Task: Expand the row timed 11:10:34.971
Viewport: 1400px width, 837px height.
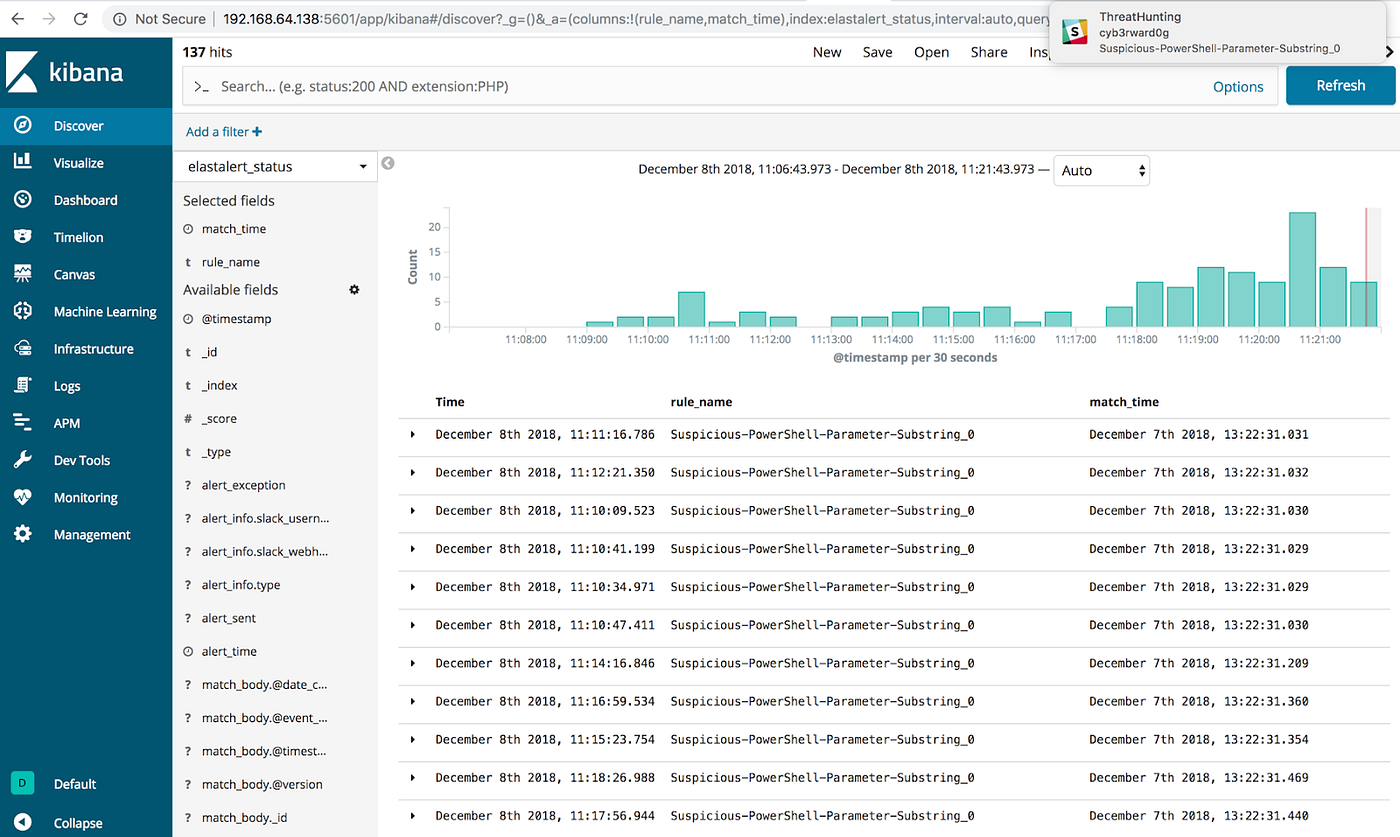Action: pos(413,587)
